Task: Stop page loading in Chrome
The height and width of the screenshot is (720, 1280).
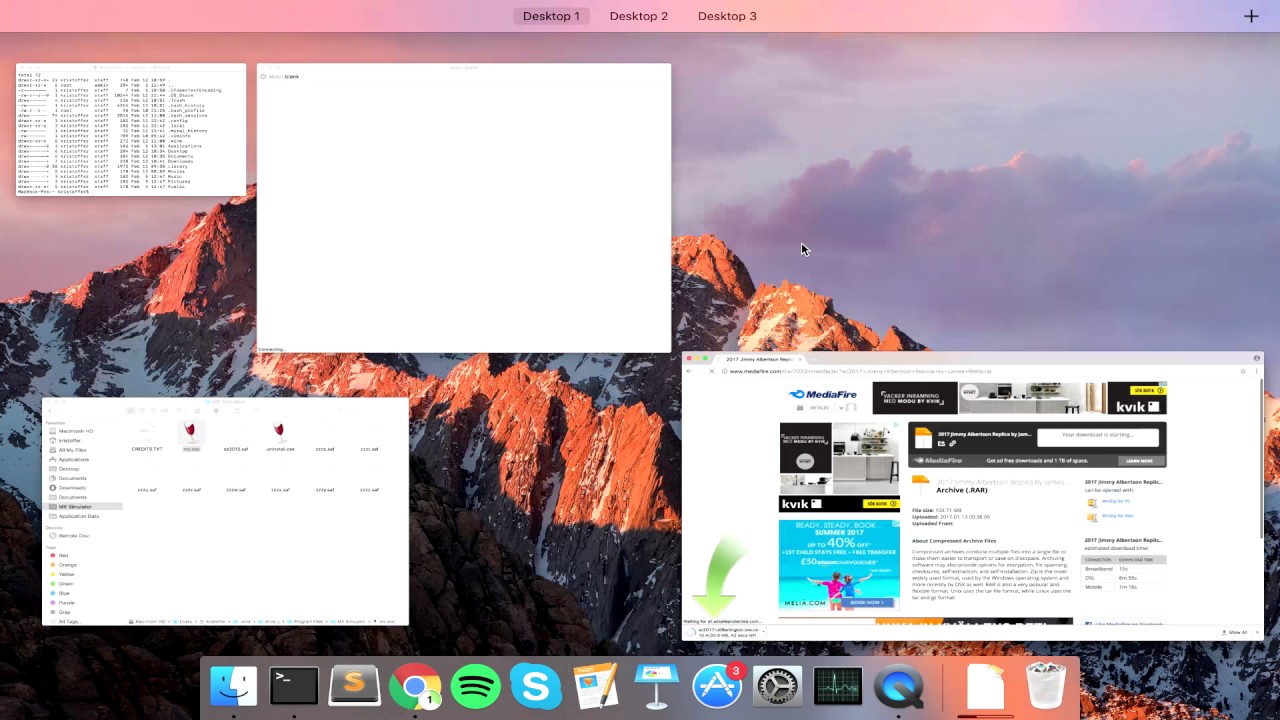Action: pyautogui.click(x=711, y=371)
